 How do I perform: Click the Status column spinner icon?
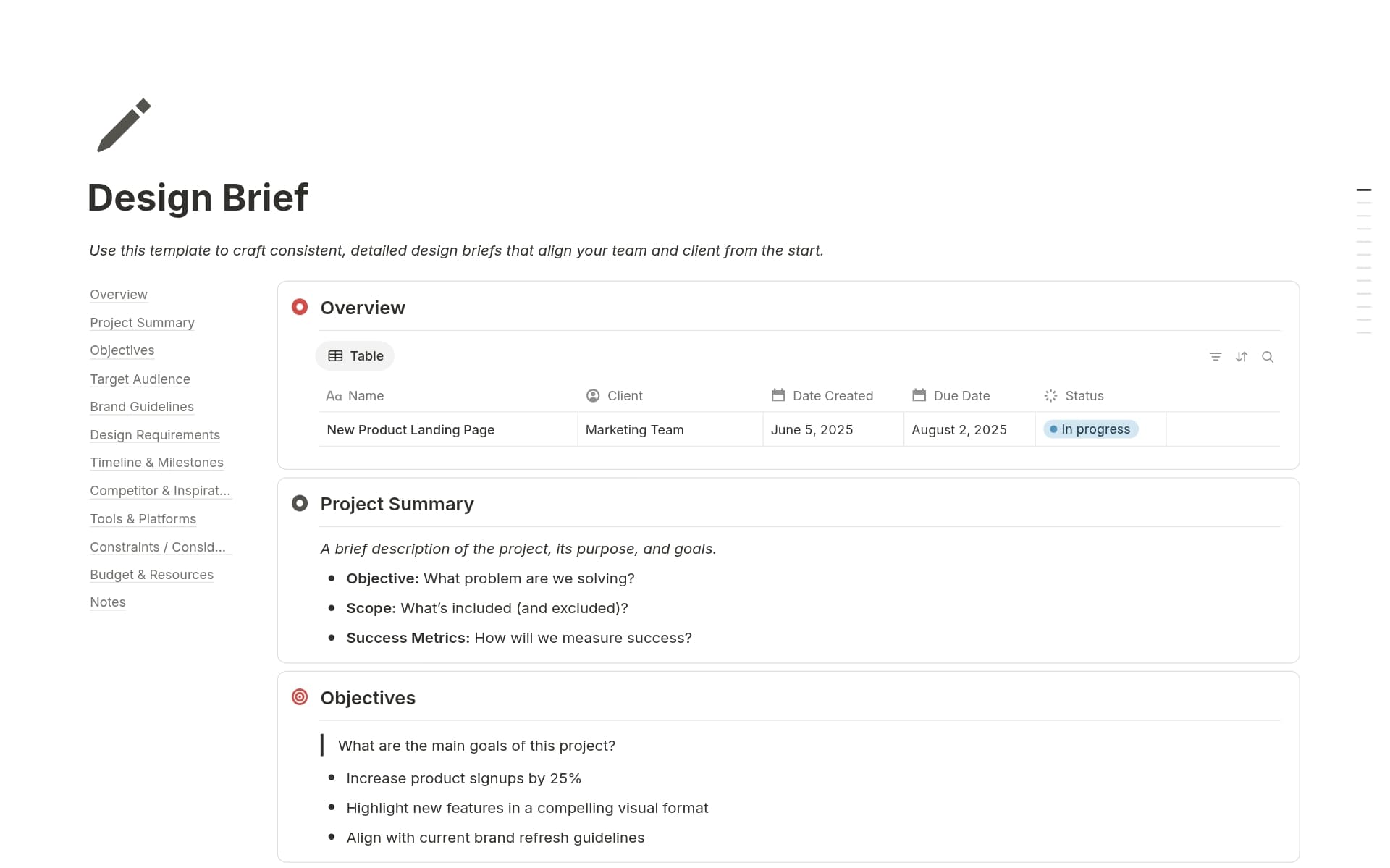pyautogui.click(x=1050, y=395)
